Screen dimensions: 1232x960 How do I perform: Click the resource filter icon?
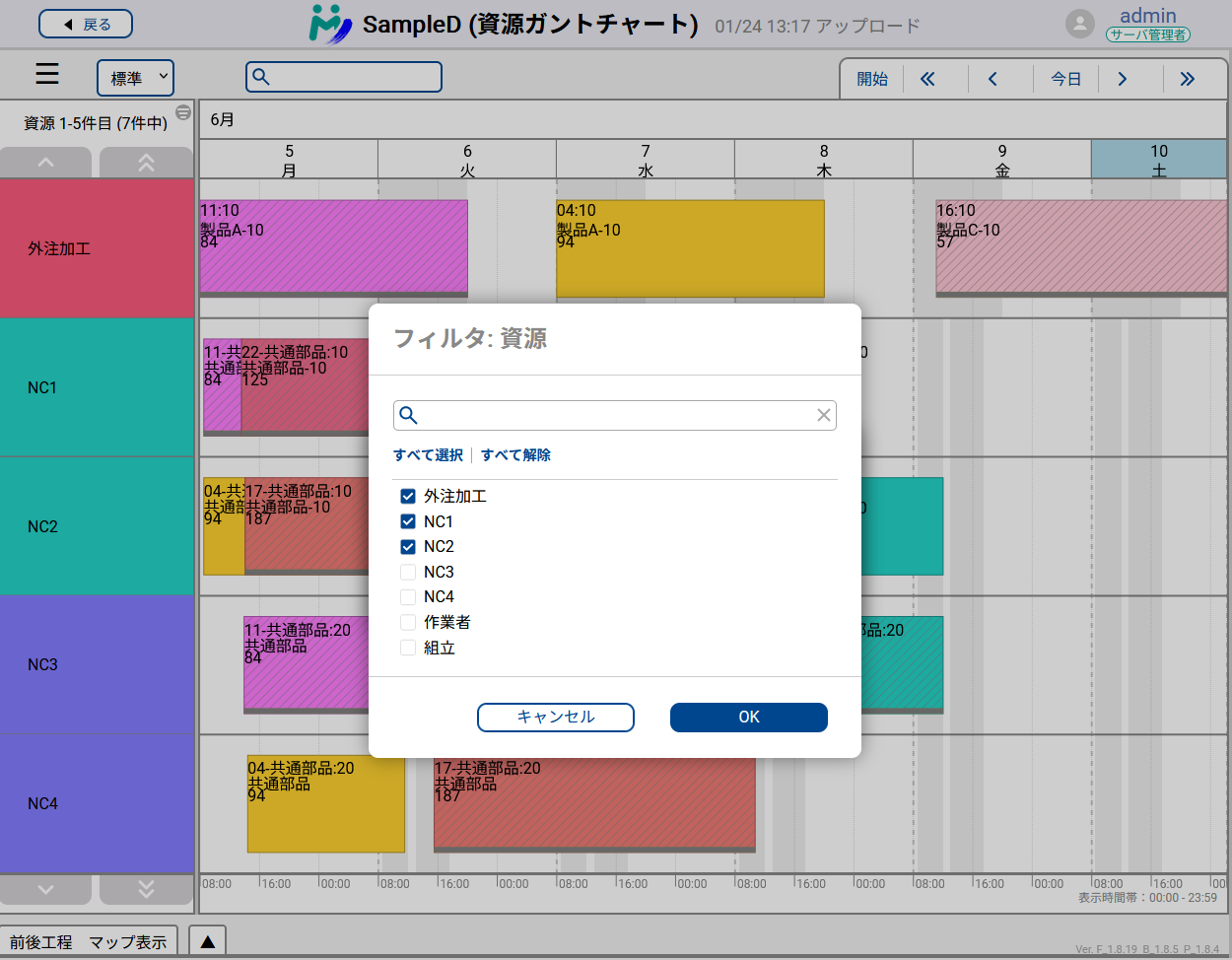183,112
